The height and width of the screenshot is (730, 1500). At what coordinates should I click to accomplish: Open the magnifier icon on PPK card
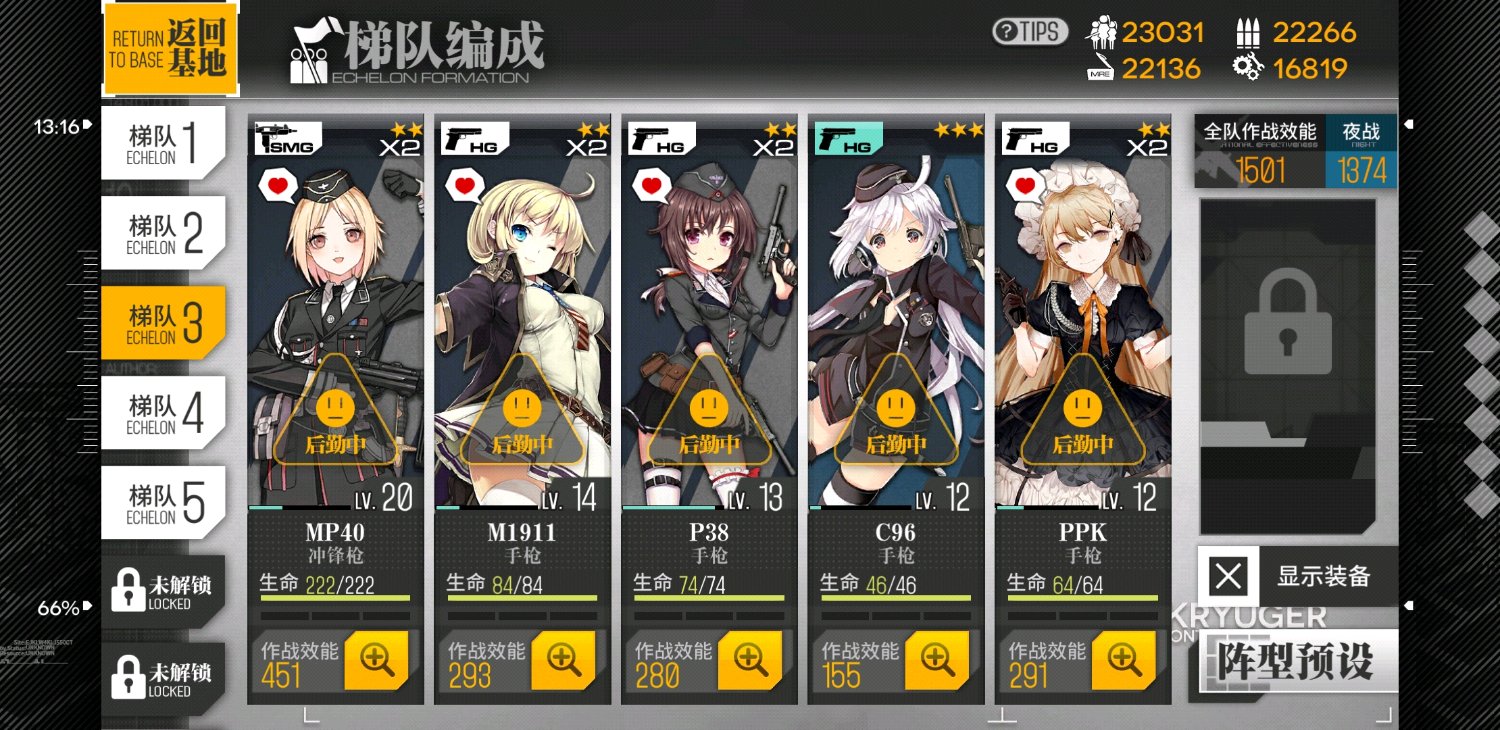coord(1124,660)
